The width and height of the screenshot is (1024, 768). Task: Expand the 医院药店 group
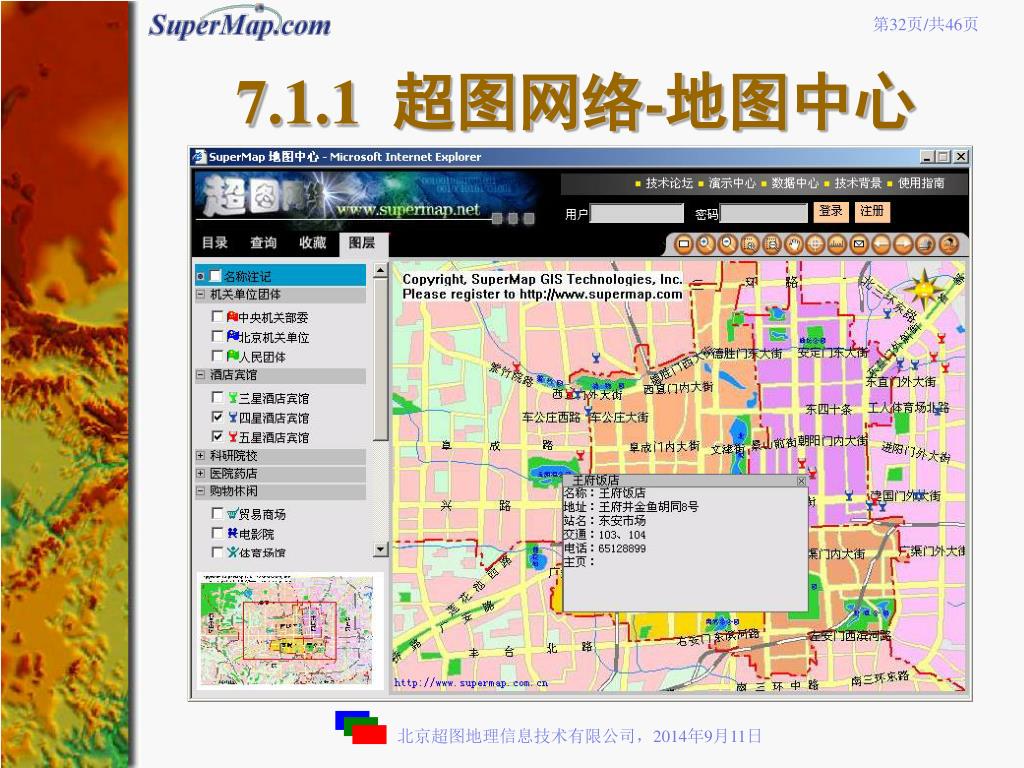pyautogui.click(x=200, y=473)
